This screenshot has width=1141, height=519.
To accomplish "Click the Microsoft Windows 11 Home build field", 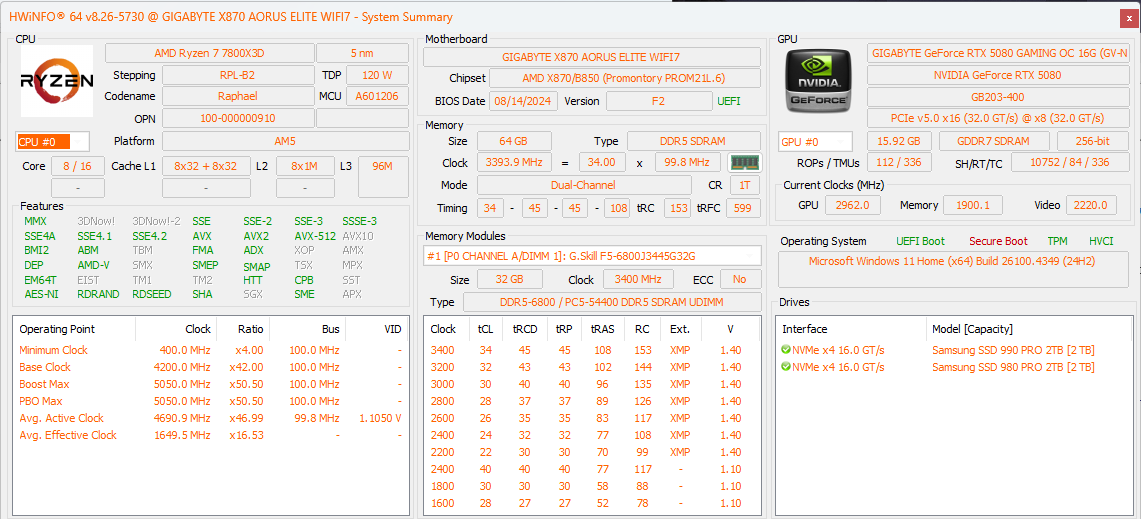I will point(953,269).
